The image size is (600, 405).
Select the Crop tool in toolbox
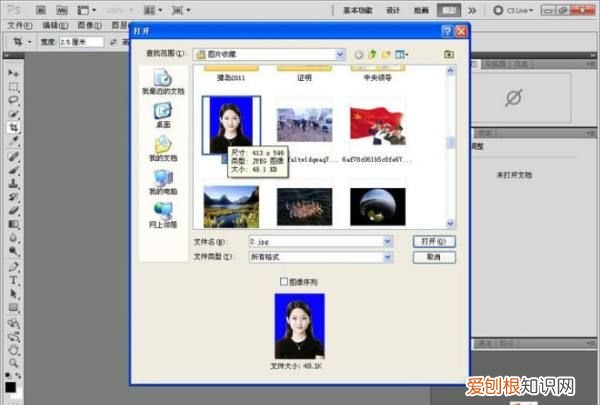click(13, 127)
